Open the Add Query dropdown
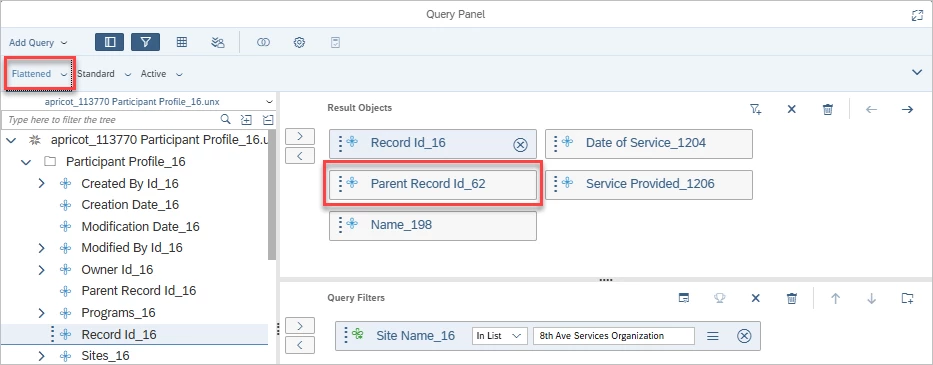The image size is (933, 365). 38,43
